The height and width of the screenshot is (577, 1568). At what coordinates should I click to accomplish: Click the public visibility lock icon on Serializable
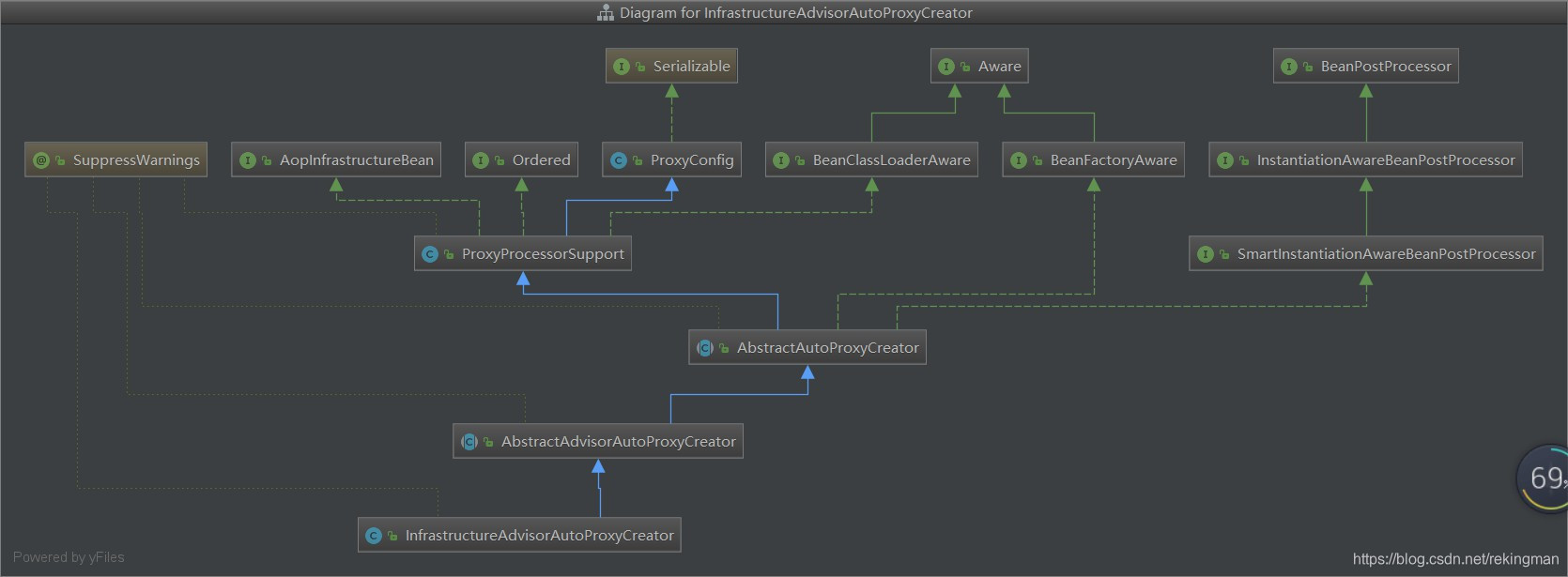coord(640,67)
